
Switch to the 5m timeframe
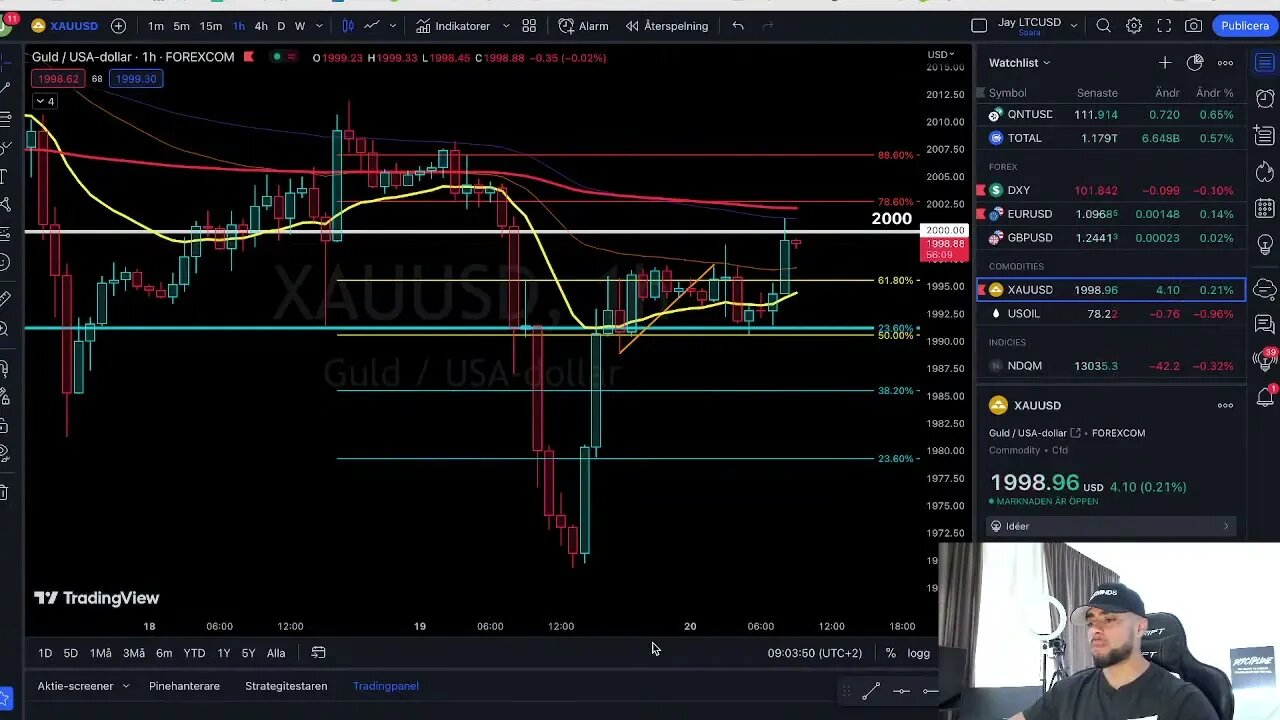click(x=181, y=26)
